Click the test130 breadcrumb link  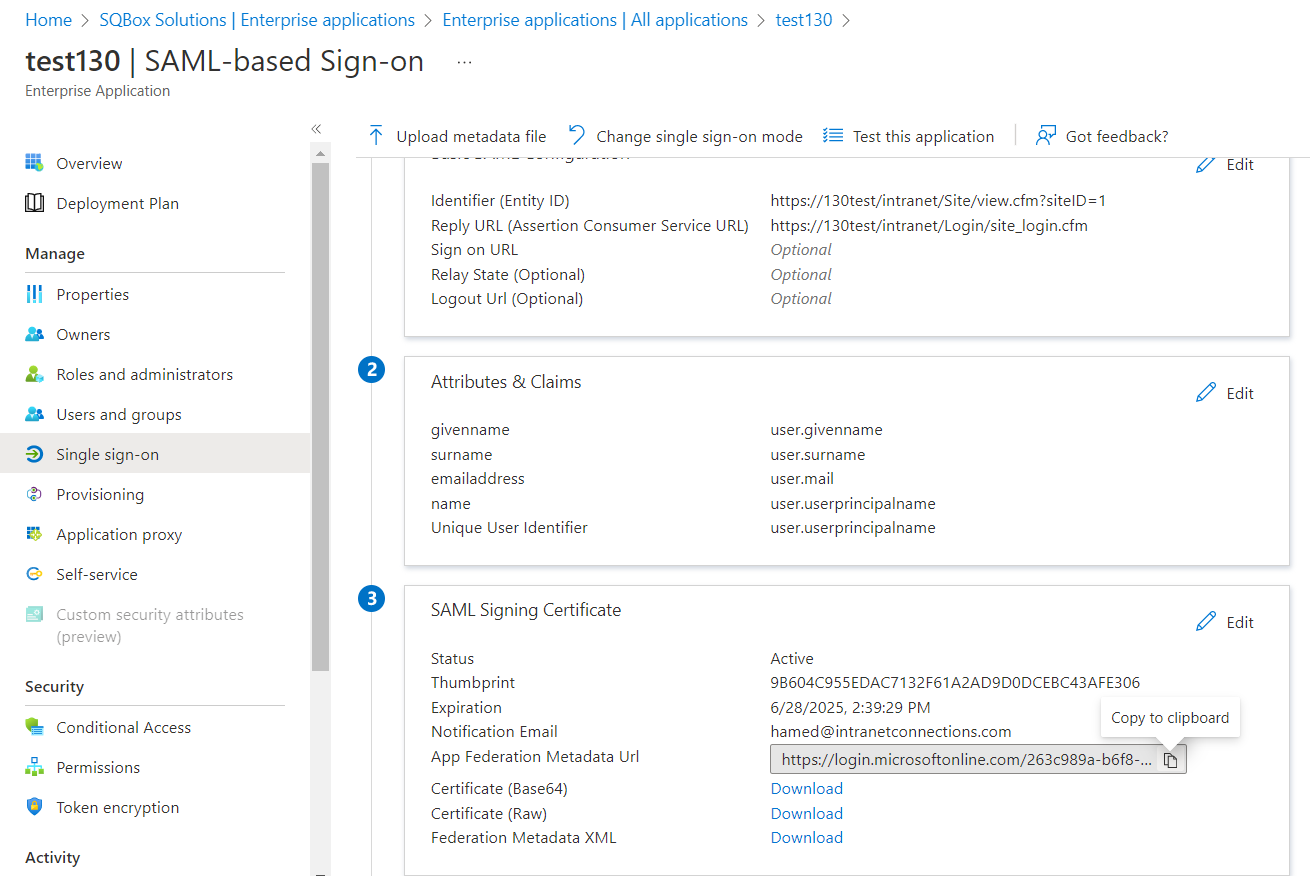804,20
